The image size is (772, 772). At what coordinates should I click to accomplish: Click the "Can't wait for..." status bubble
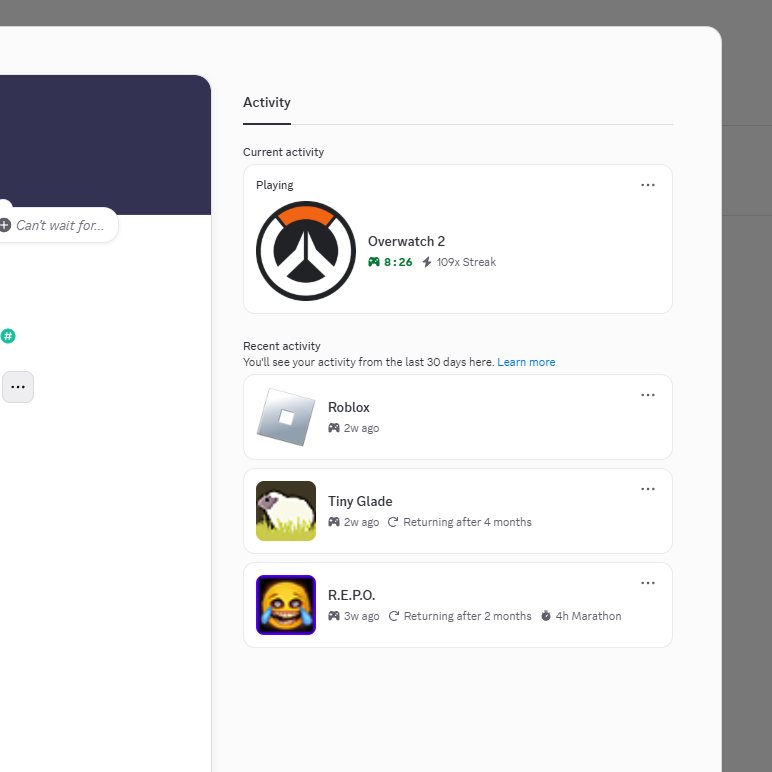click(57, 225)
